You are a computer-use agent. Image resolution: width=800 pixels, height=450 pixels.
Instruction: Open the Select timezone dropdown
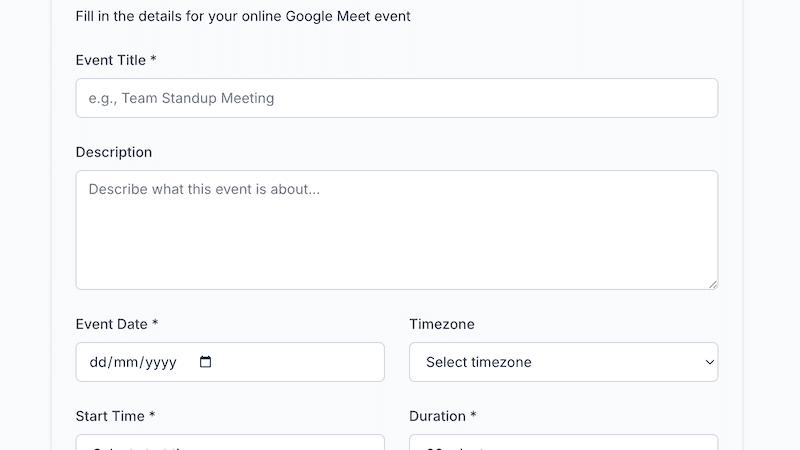[562, 362]
